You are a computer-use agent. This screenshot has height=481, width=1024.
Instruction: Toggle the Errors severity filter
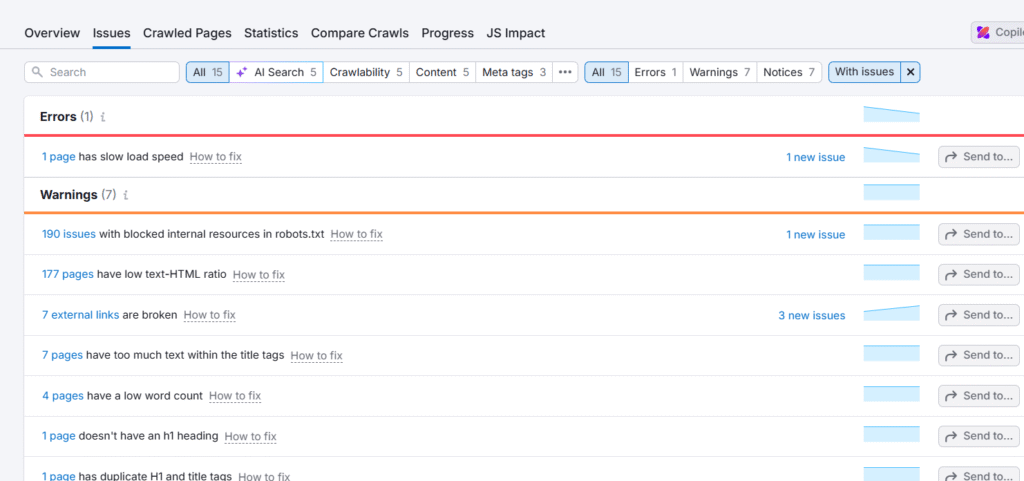[655, 72]
